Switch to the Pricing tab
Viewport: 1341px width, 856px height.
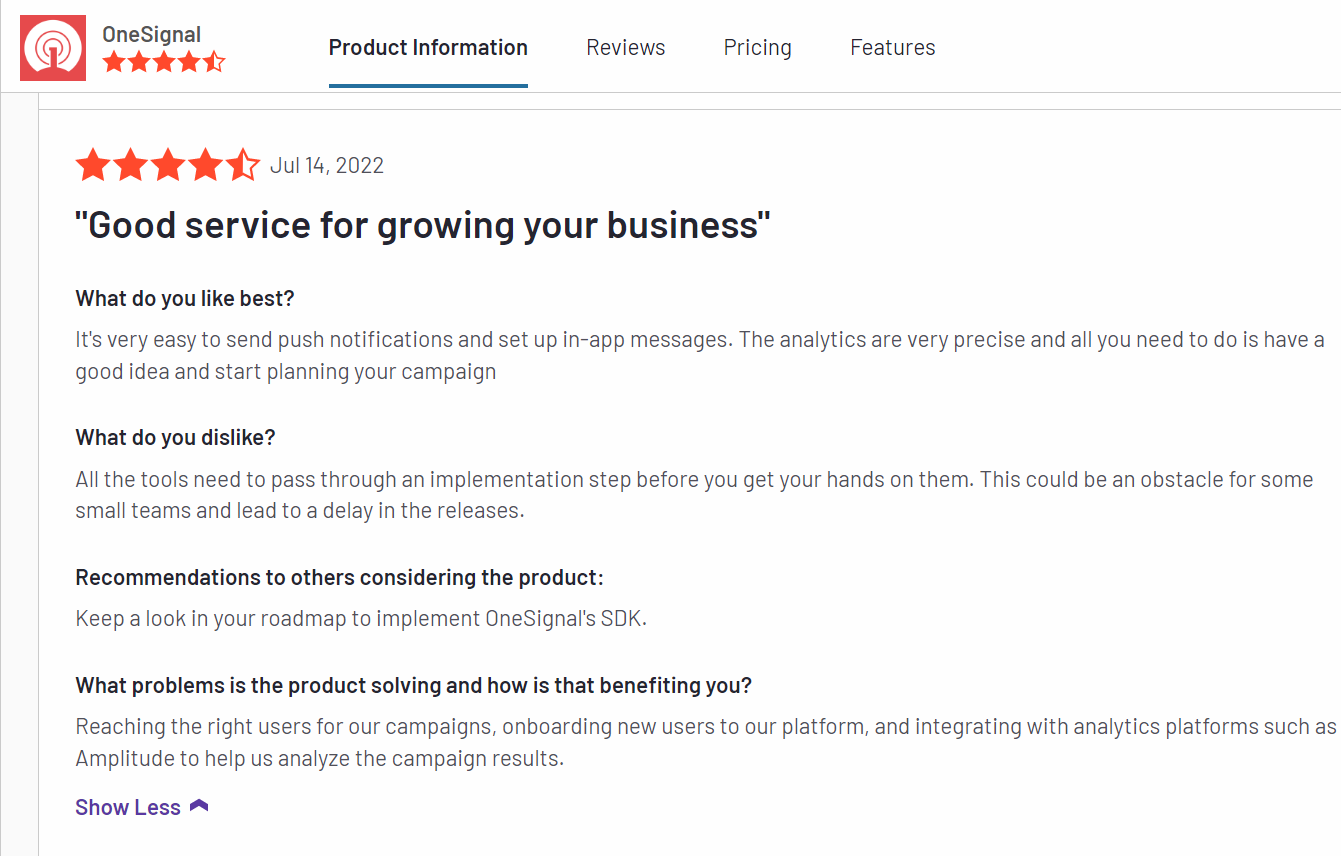coord(758,47)
